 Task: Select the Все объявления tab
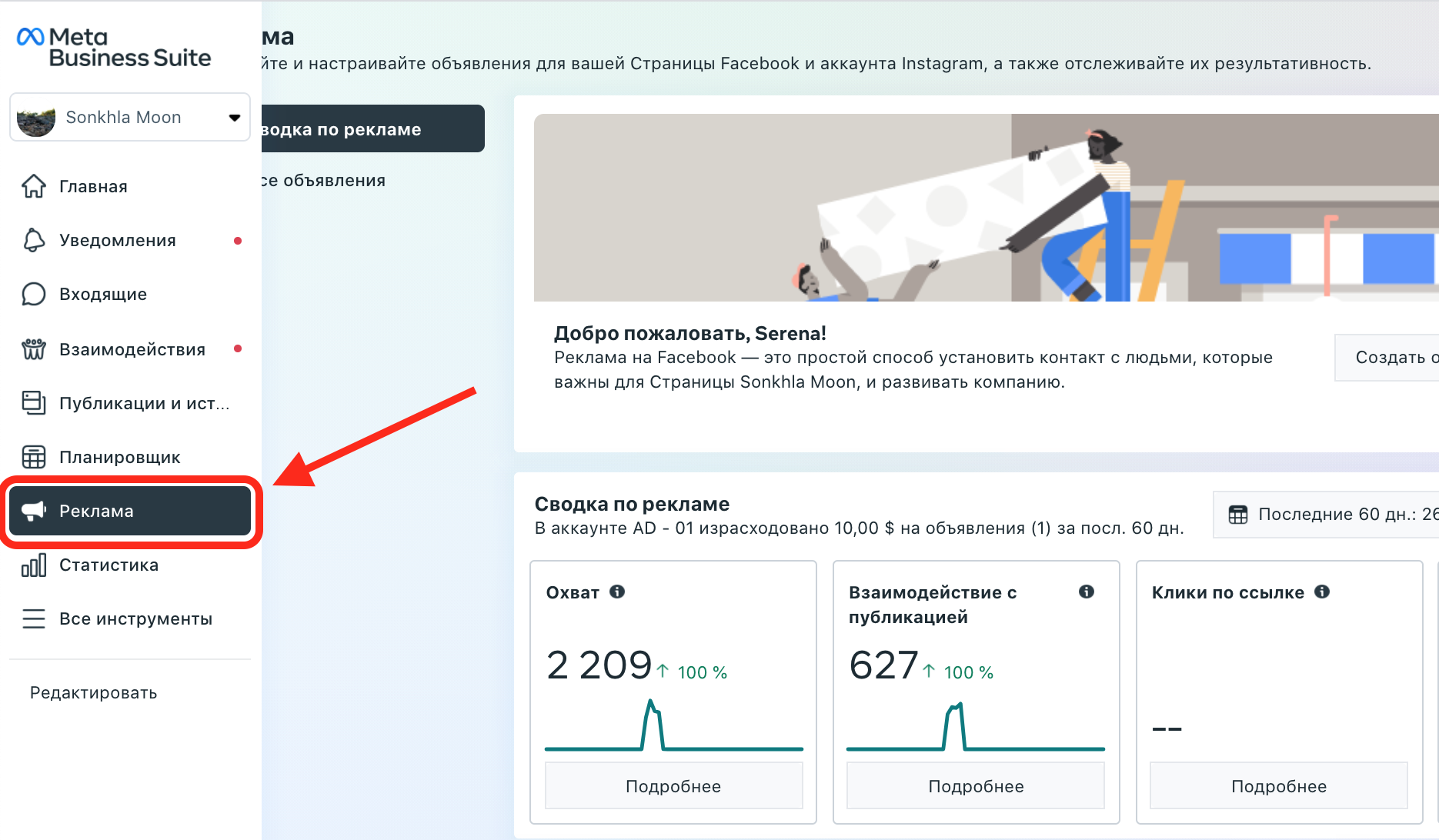(x=323, y=180)
